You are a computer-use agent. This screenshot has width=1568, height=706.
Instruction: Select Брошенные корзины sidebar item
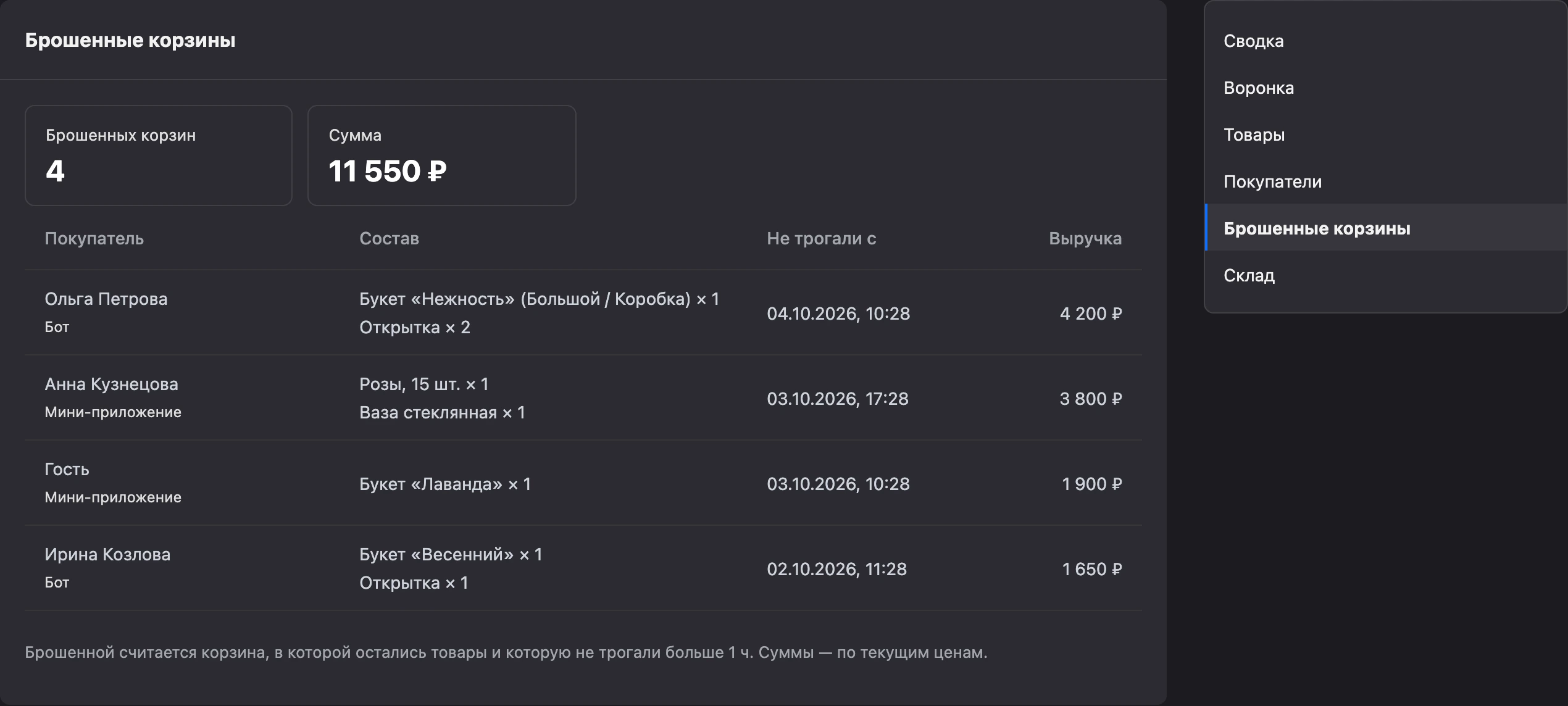point(1386,228)
